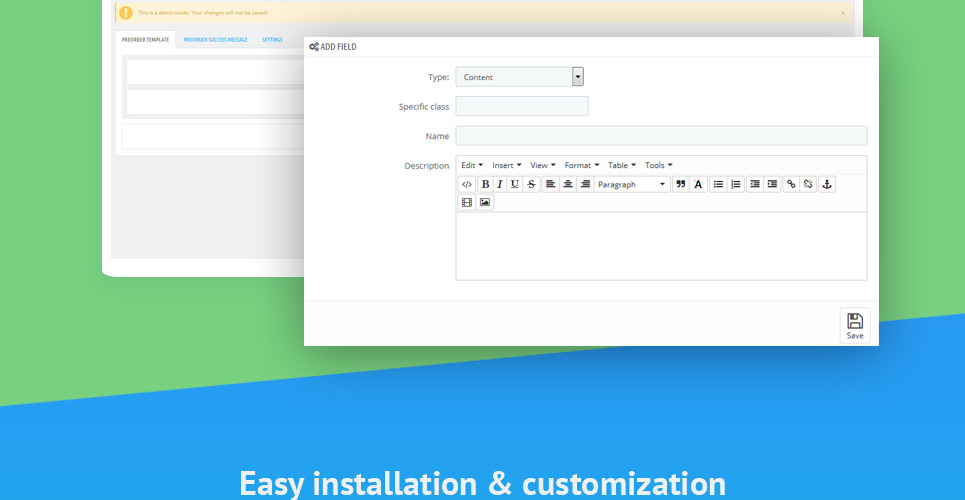
Task: Toggle strikethrough formatting
Action: tap(531, 184)
